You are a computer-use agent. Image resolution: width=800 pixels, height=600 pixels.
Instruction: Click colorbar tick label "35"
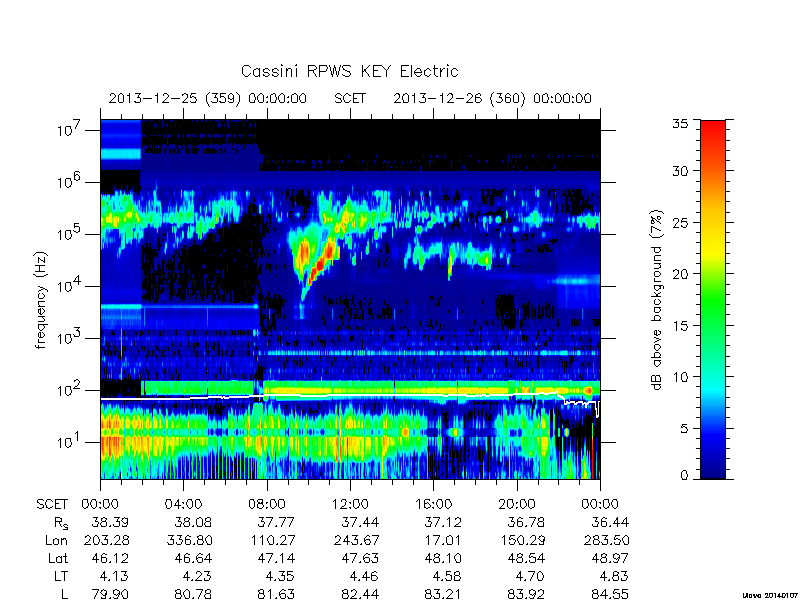click(x=680, y=124)
